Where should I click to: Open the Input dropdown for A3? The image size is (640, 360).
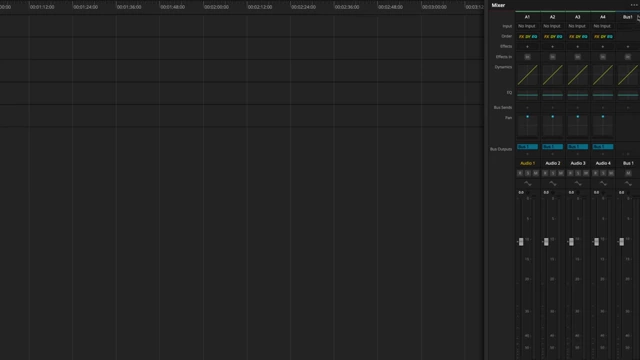click(x=577, y=26)
